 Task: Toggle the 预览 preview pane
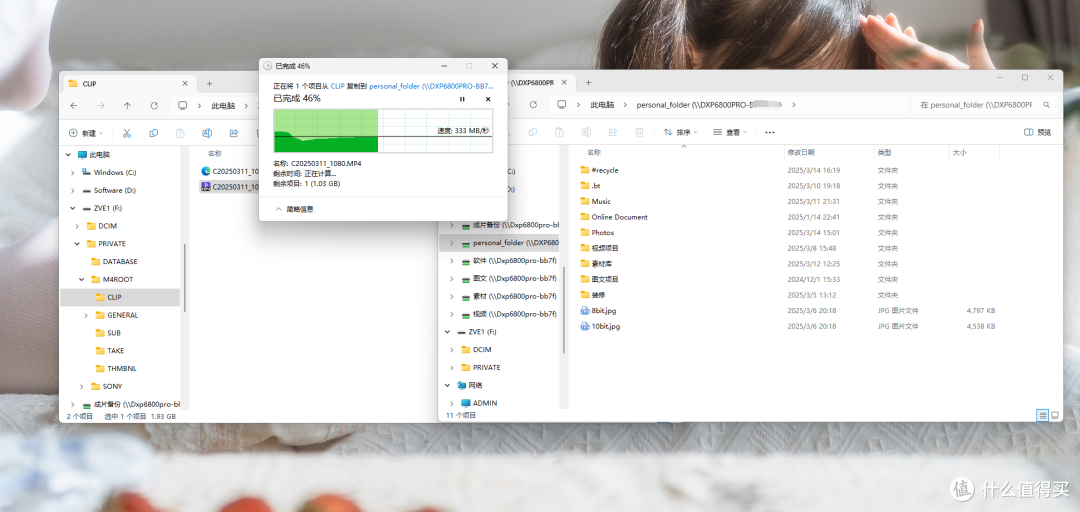[x=1037, y=132]
